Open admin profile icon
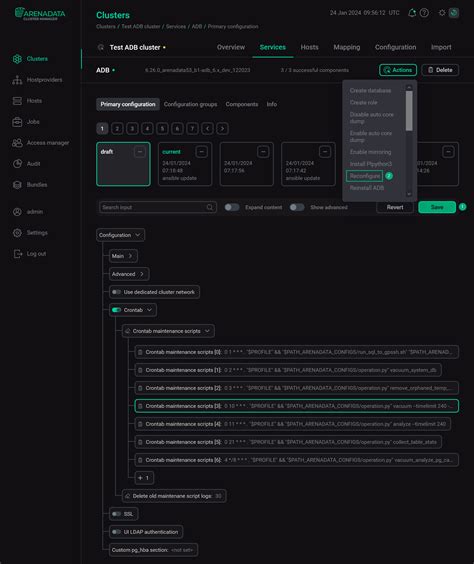Image resolution: width=474 pixels, height=564 pixels. [x=17, y=212]
